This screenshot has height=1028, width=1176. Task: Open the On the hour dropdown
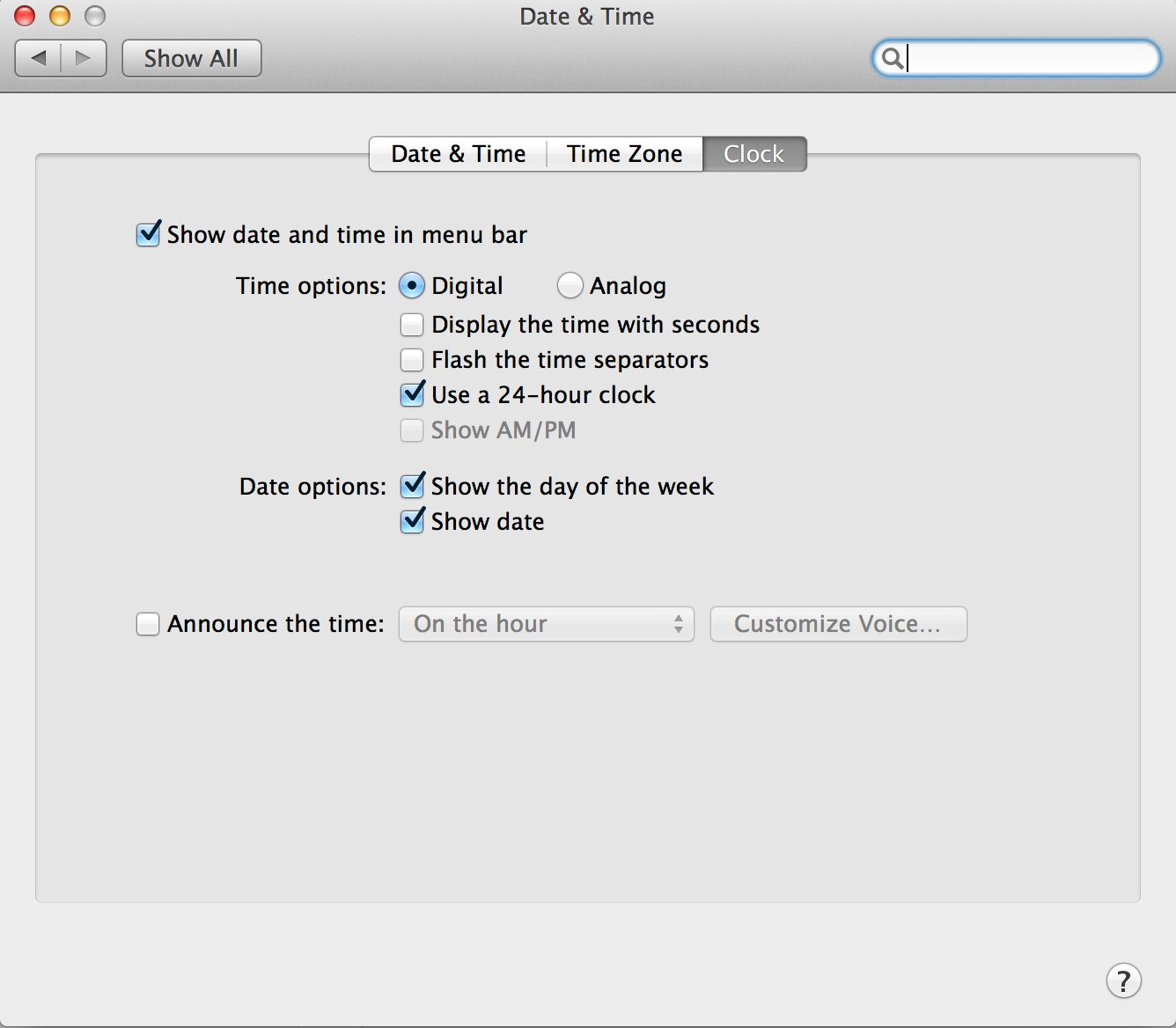pos(545,624)
